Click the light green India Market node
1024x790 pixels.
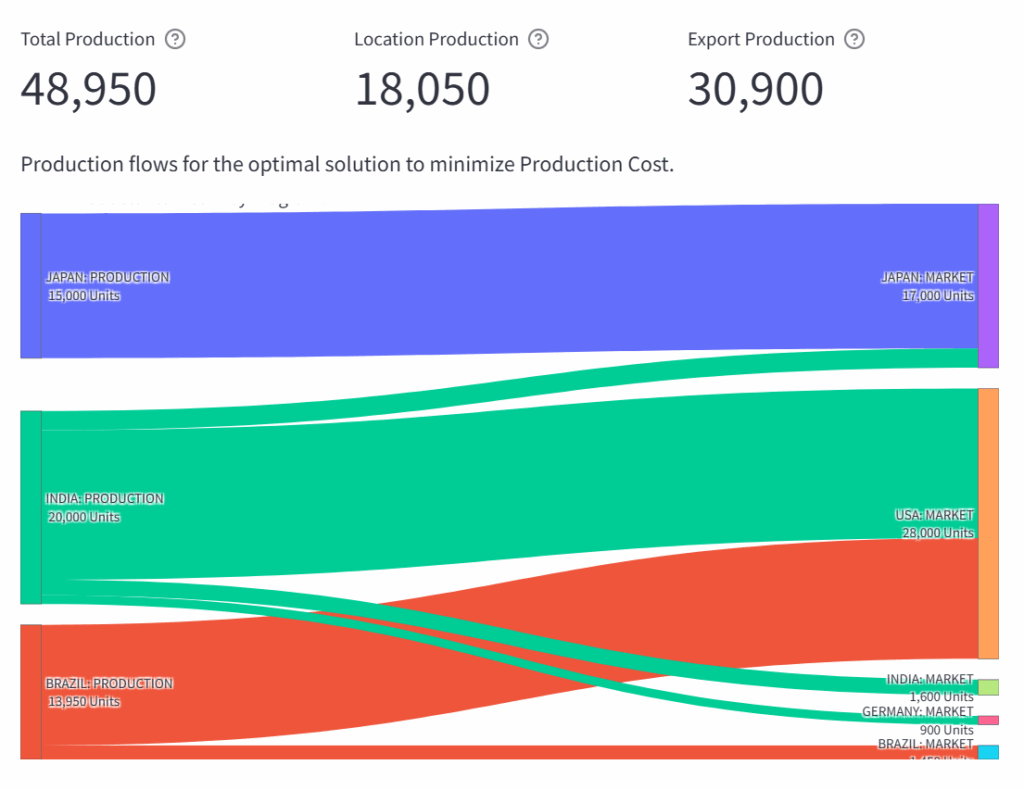988,688
